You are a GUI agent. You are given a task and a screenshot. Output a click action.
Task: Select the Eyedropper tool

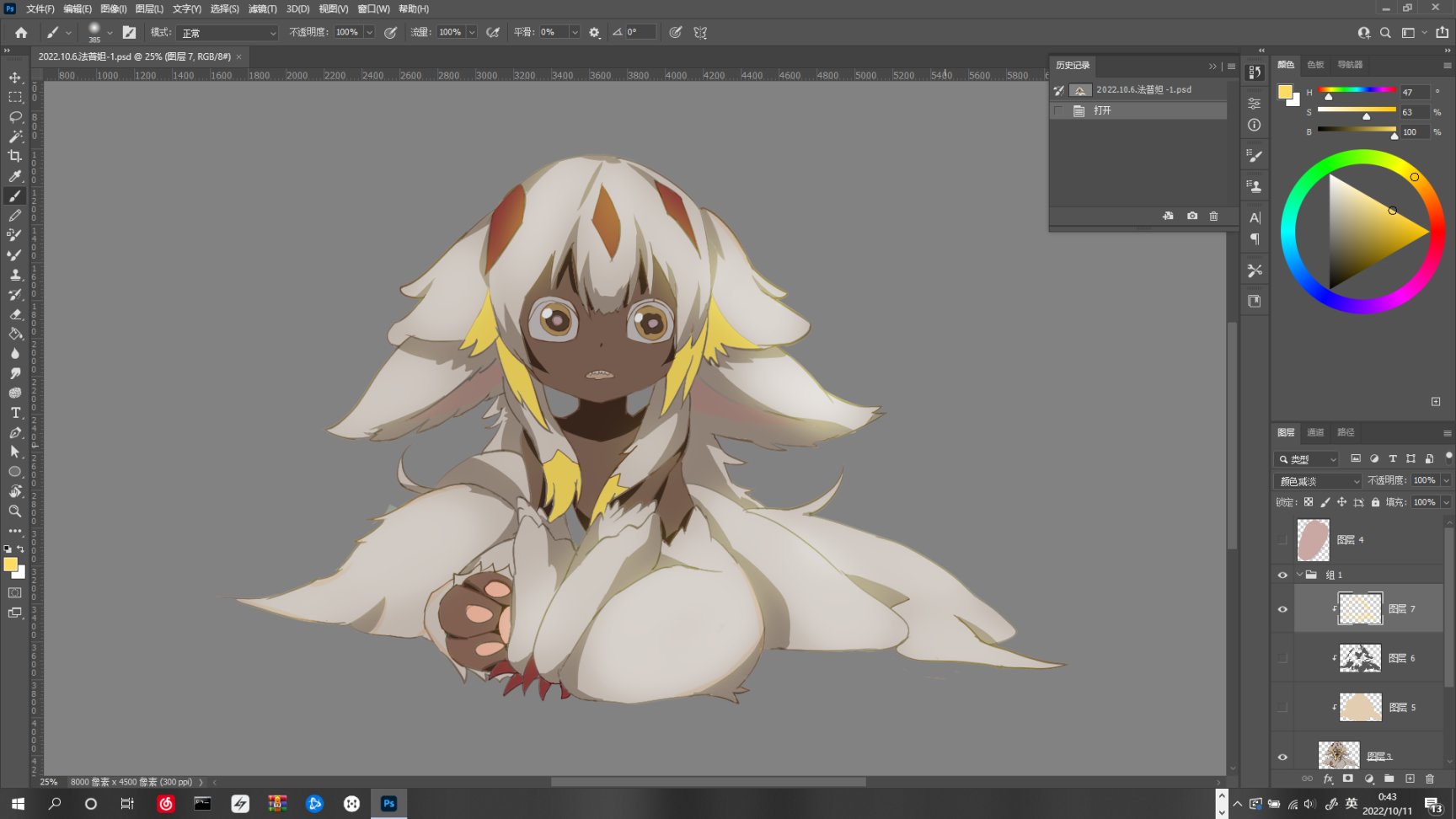pos(15,176)
